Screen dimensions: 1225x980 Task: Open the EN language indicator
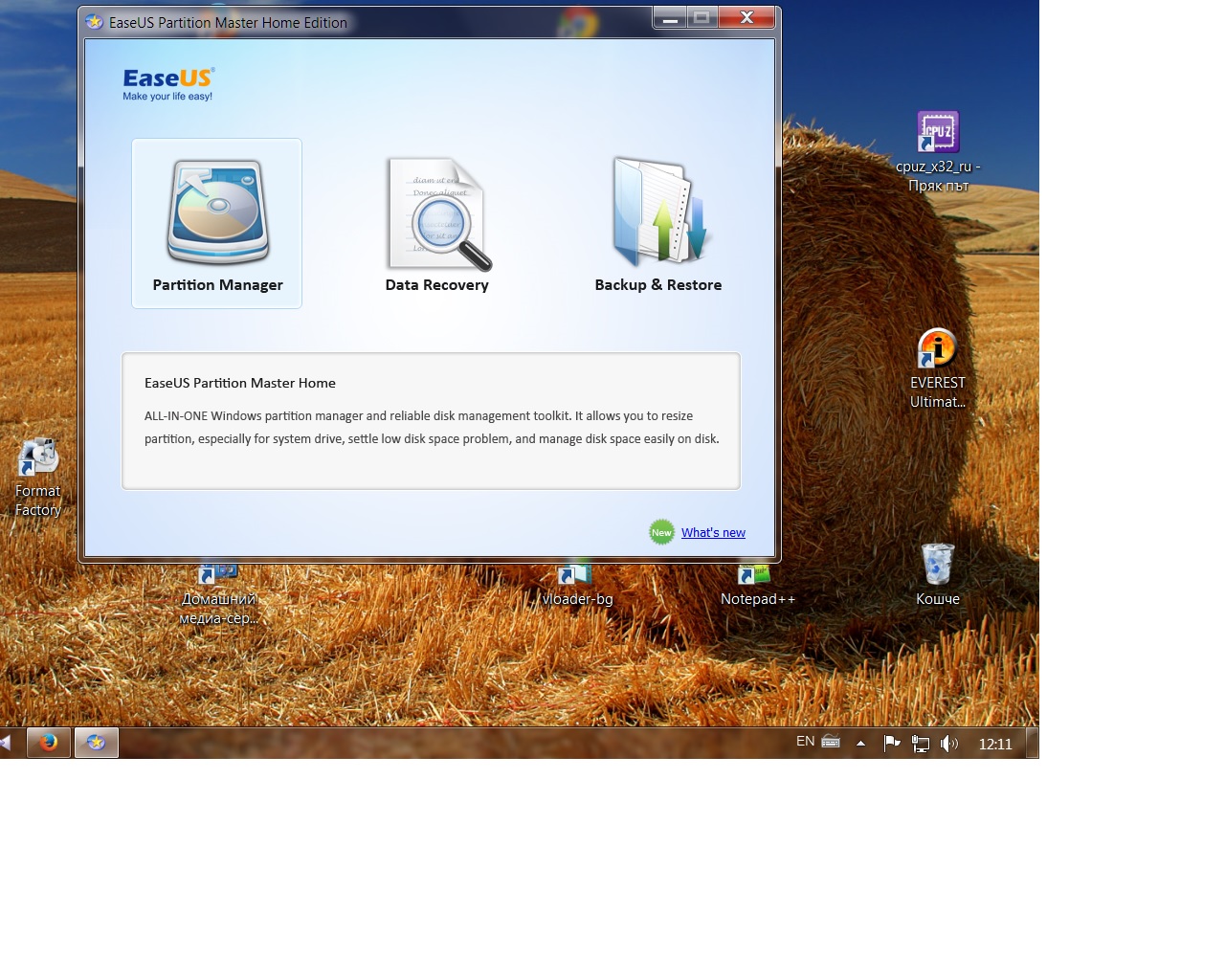click(805, 742)
